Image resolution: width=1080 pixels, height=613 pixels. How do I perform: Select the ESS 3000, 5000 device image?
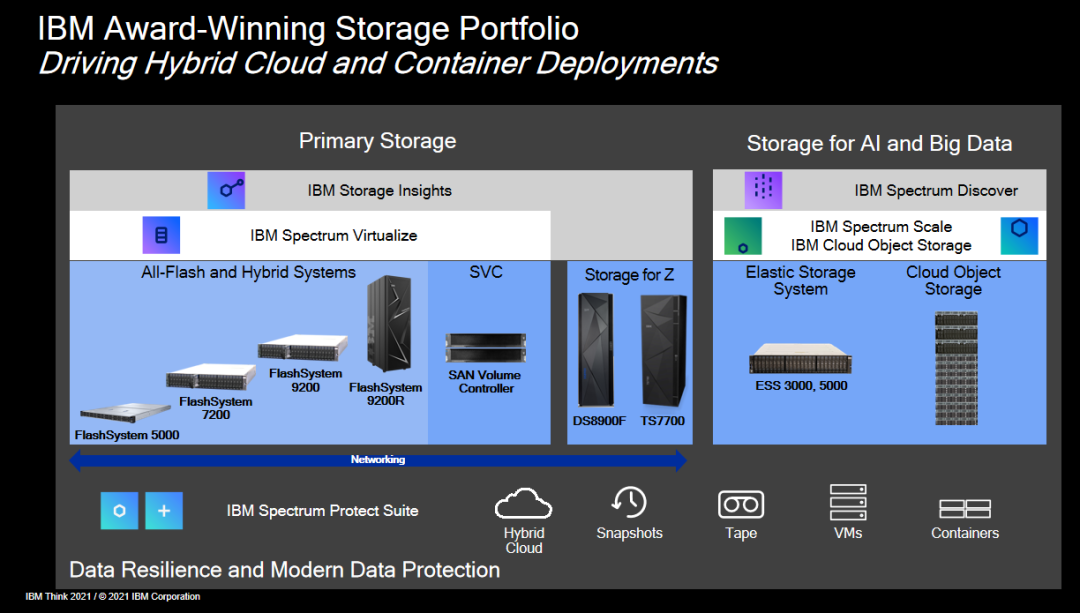click(x=800, y=358)
